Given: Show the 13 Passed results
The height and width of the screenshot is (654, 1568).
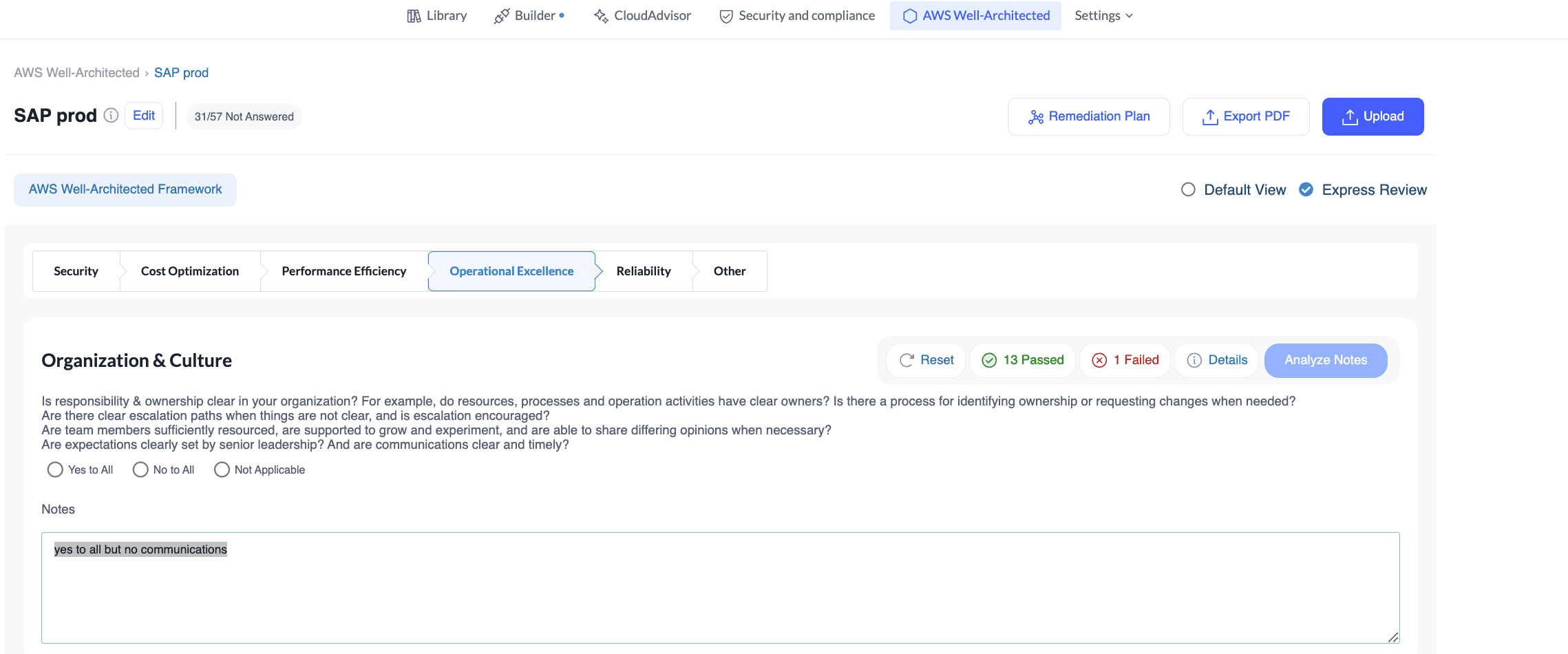Looking at the screenshot, I should [x=1023, y=360].
